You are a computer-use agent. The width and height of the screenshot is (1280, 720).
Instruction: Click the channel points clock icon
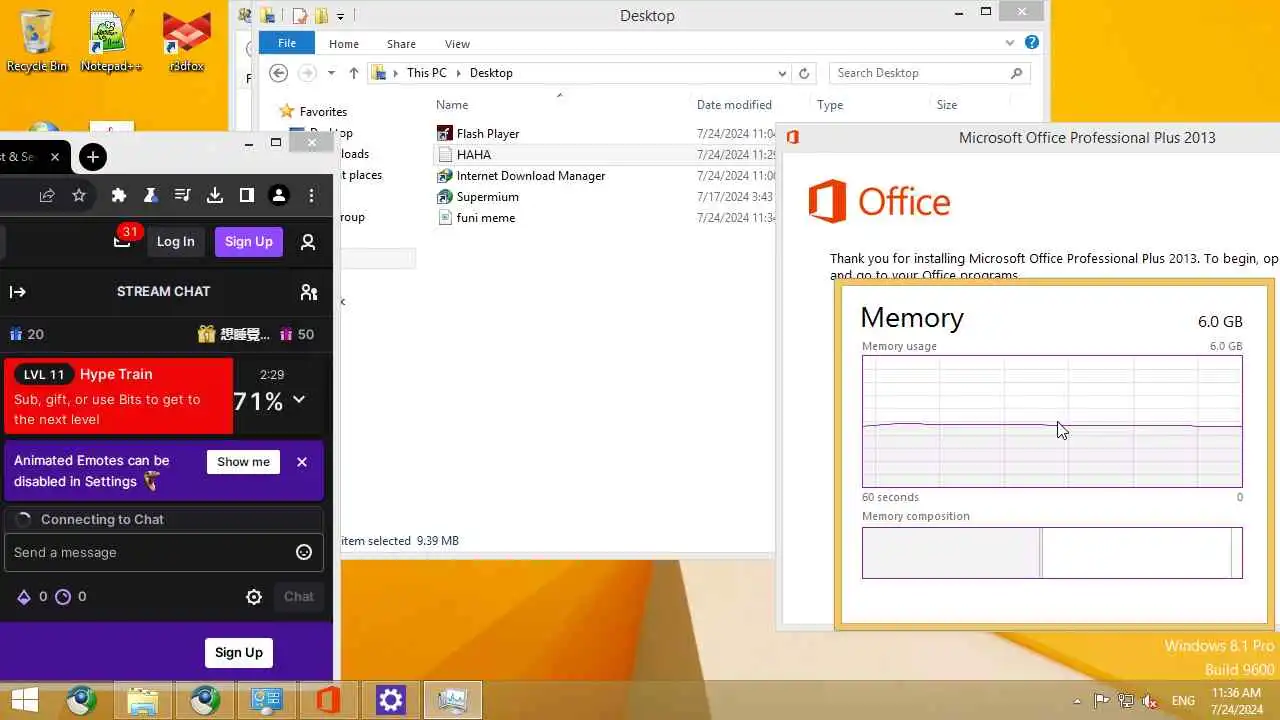pos(63,597)
